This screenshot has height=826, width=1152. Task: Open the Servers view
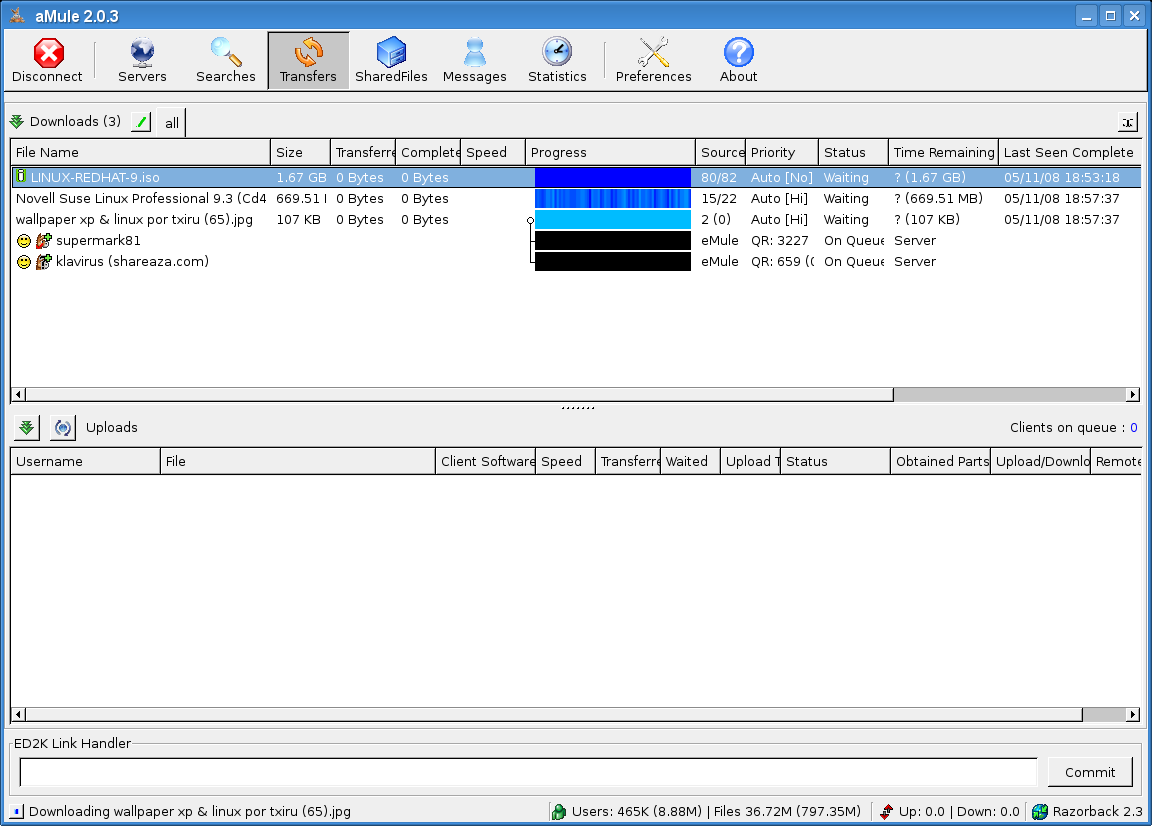pos(142,60)
